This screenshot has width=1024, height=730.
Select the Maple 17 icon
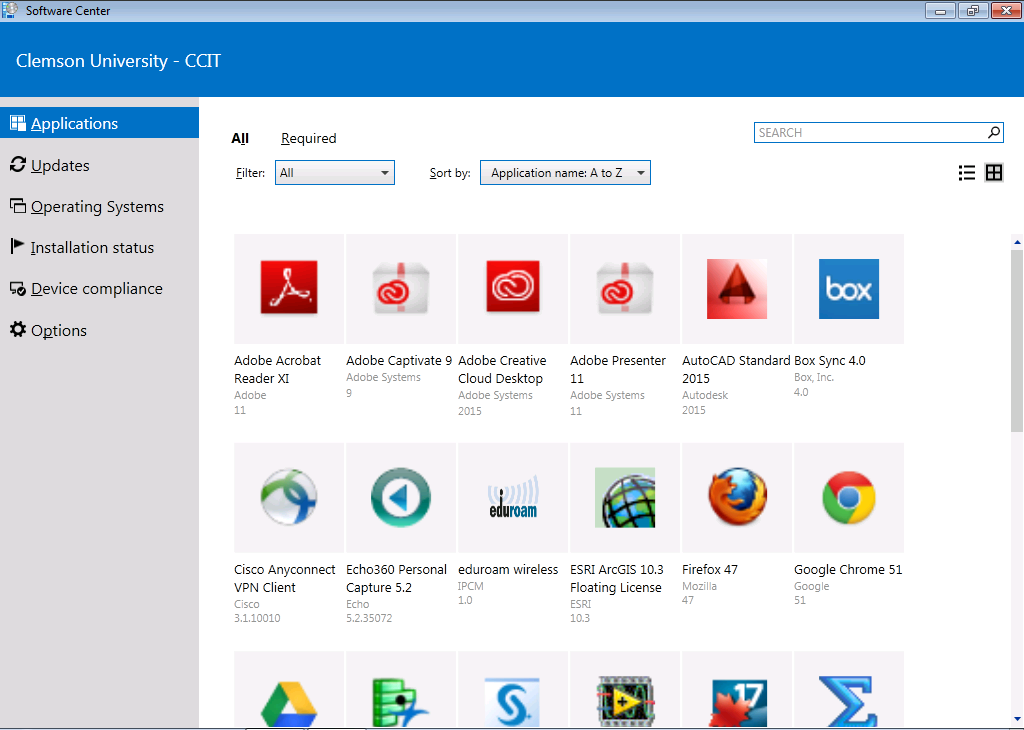[738, 704]
